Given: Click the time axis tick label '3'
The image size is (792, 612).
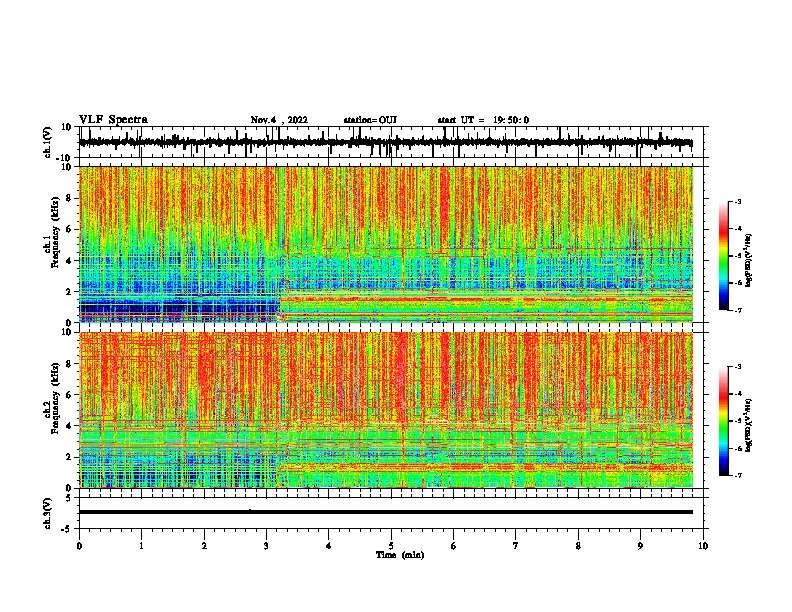Looking at the screenshot, I should 266,546.
